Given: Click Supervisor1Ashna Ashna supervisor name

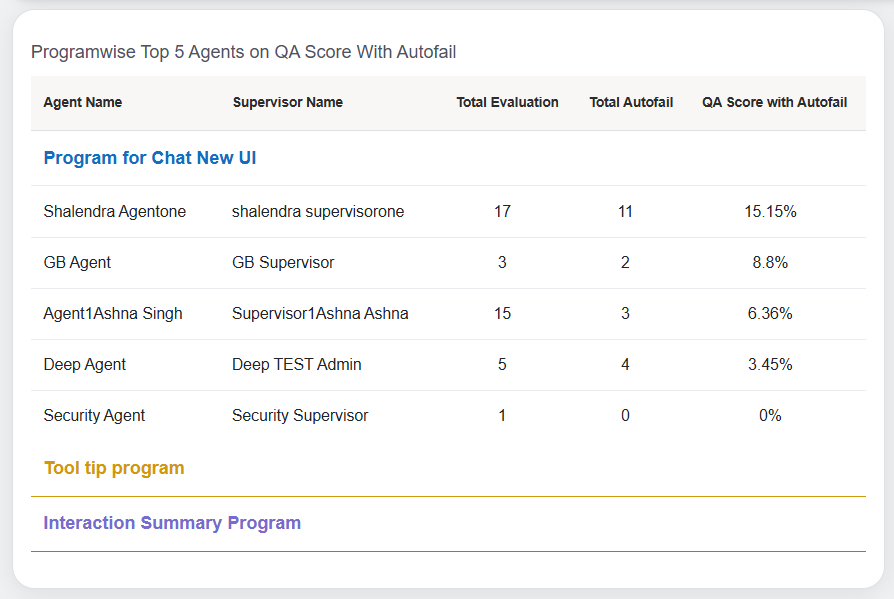Looking at the screenshot, I should click(320, 314).
